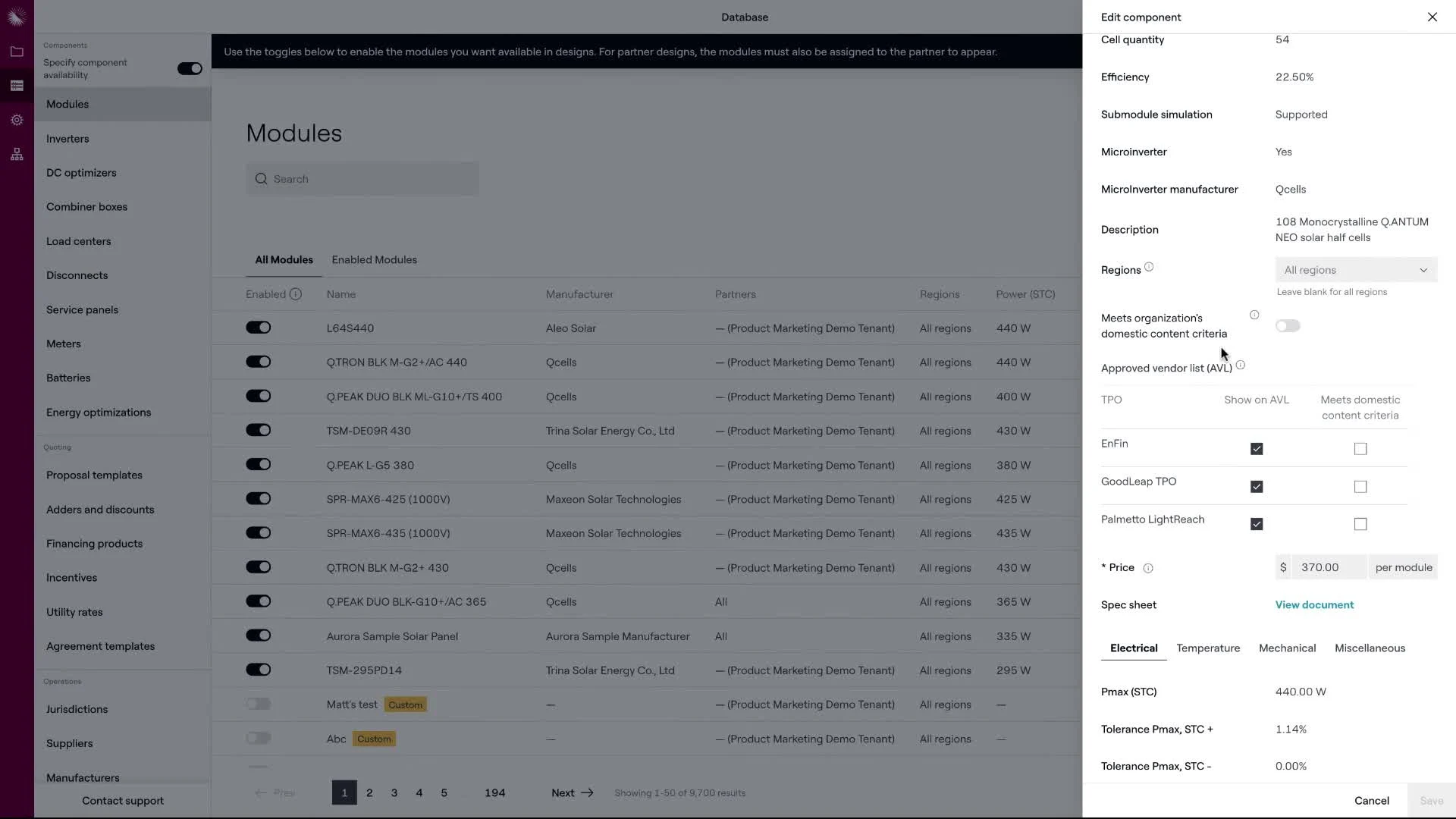Uncheck EnFin Show on AVL checkbox

[1257, 449]
